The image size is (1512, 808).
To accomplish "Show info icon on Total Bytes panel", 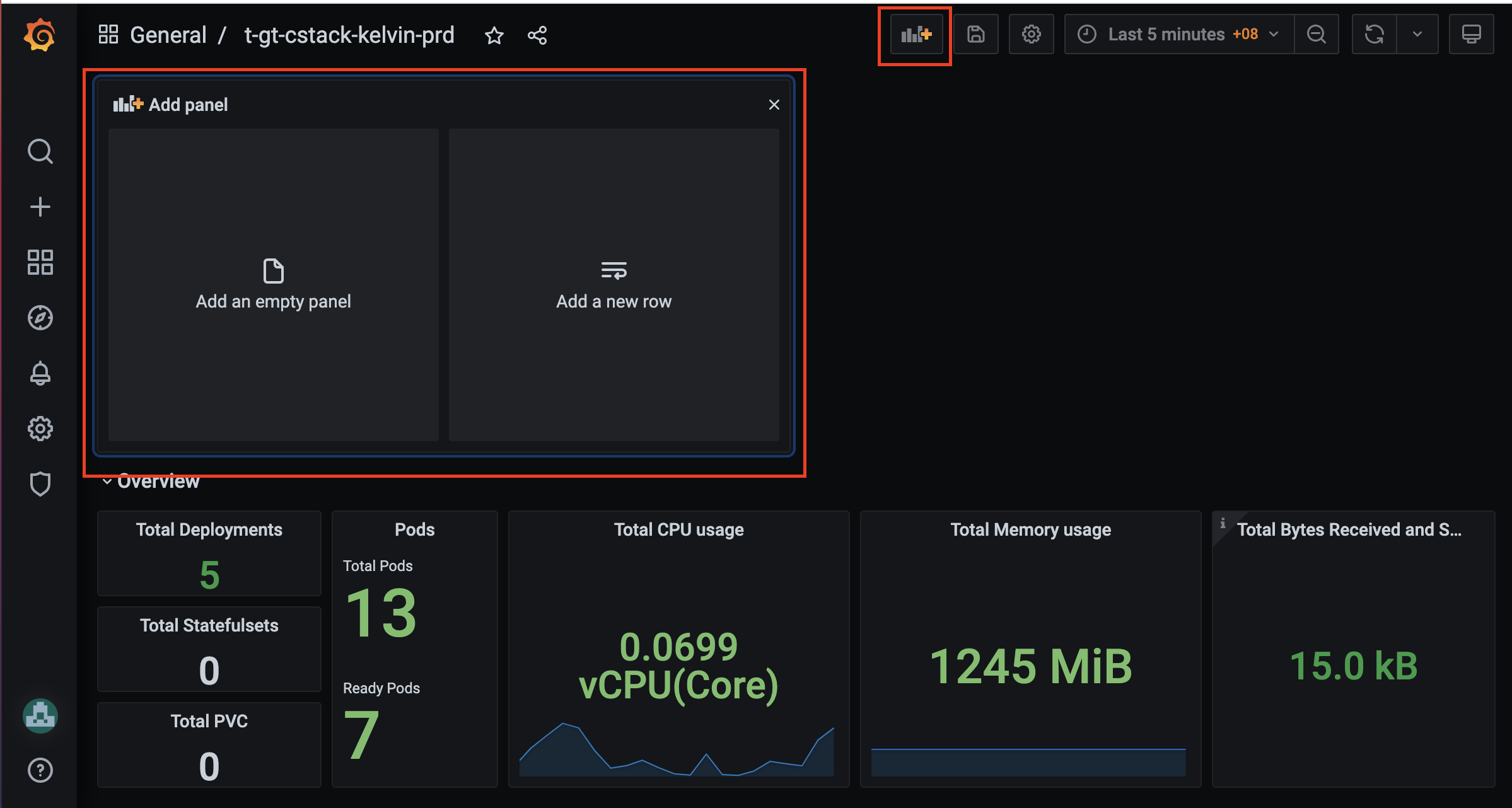I will 1223,523.
